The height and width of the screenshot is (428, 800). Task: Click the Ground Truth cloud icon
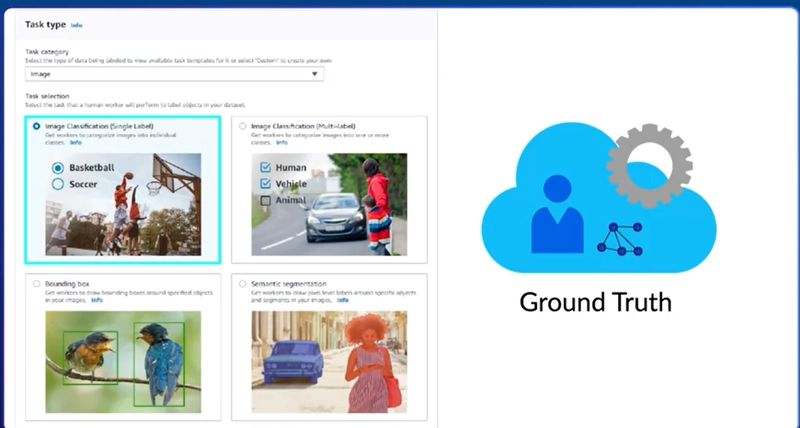coord(598,198)
